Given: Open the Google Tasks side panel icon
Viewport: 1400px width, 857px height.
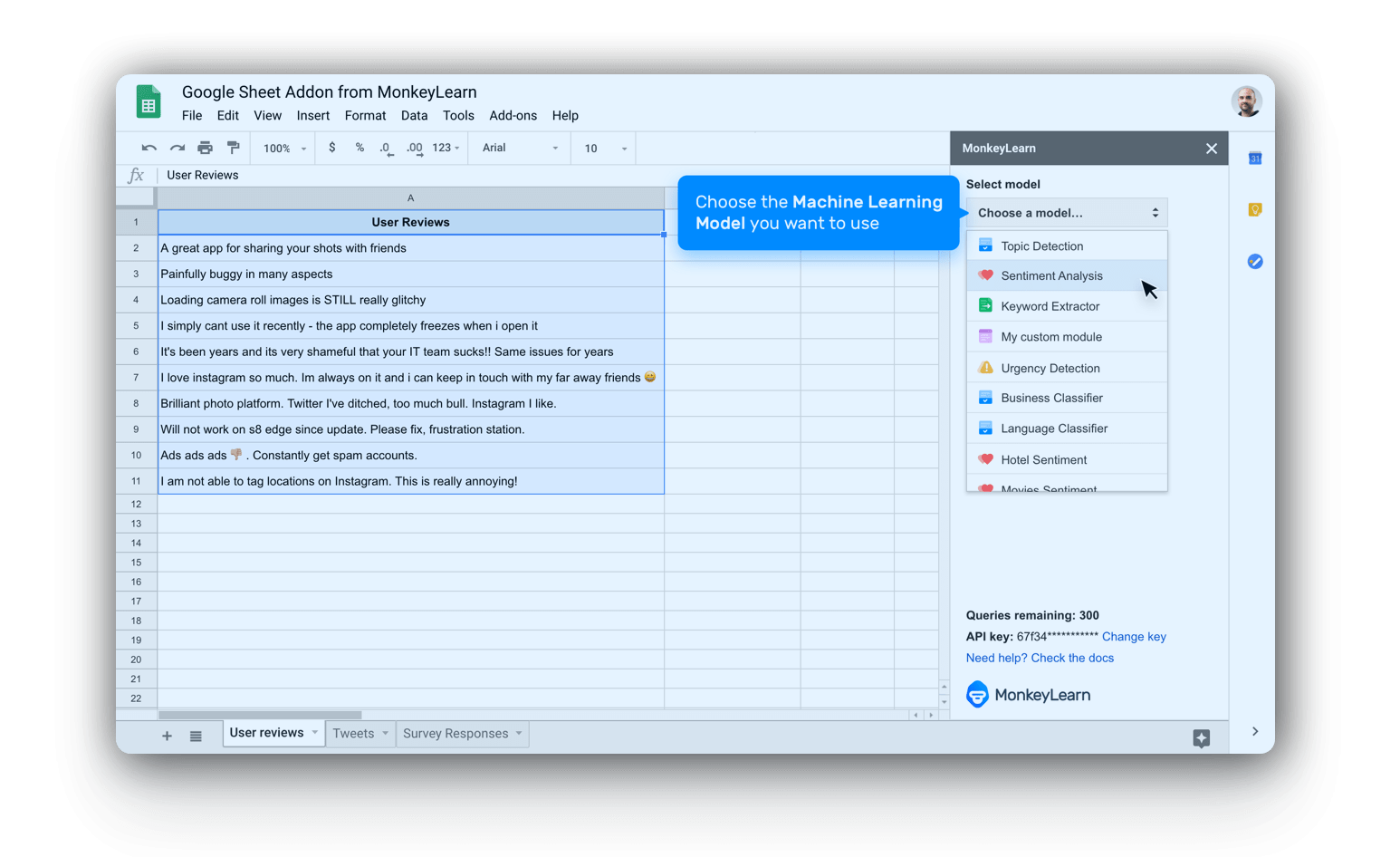Looking at the screenshot, I should (1255, 261).
